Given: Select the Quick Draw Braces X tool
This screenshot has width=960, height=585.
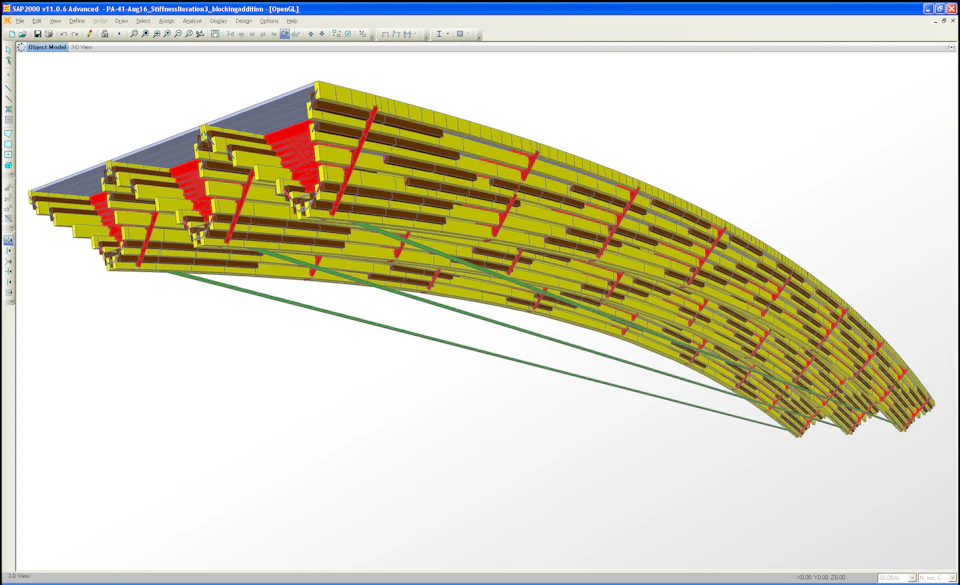Looking at the screenshot, I should [9, 110].
